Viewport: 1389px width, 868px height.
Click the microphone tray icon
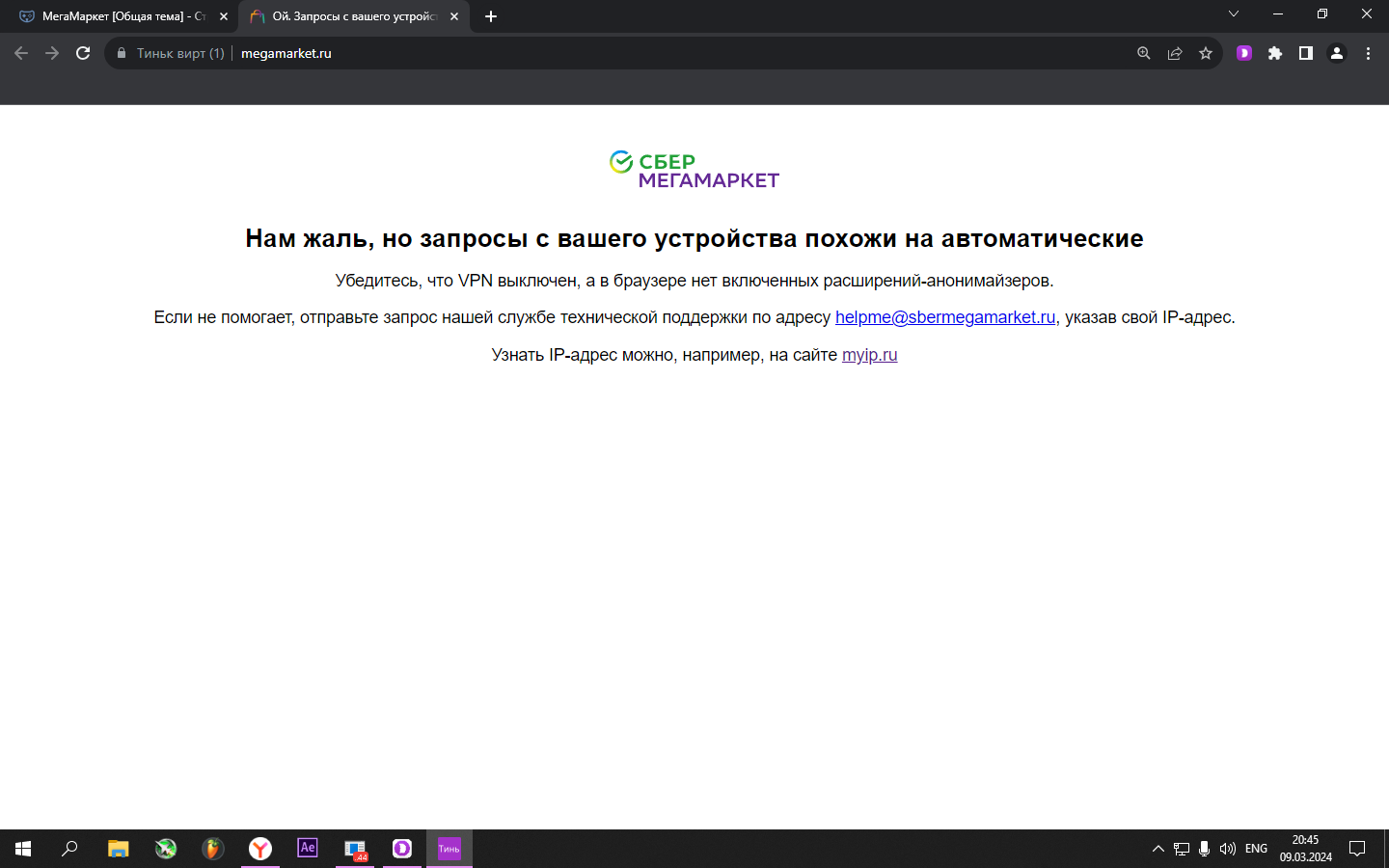tap(1205, 849)
